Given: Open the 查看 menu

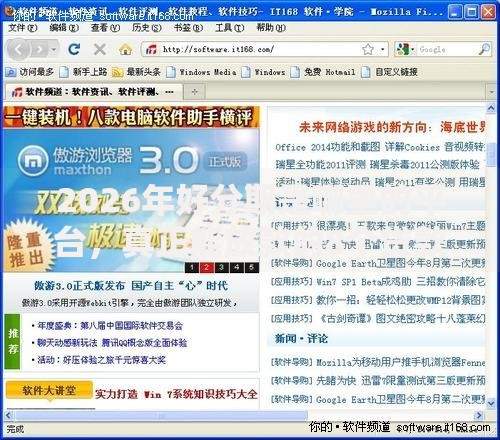Looking at the screenshot, I should point(105,28).
